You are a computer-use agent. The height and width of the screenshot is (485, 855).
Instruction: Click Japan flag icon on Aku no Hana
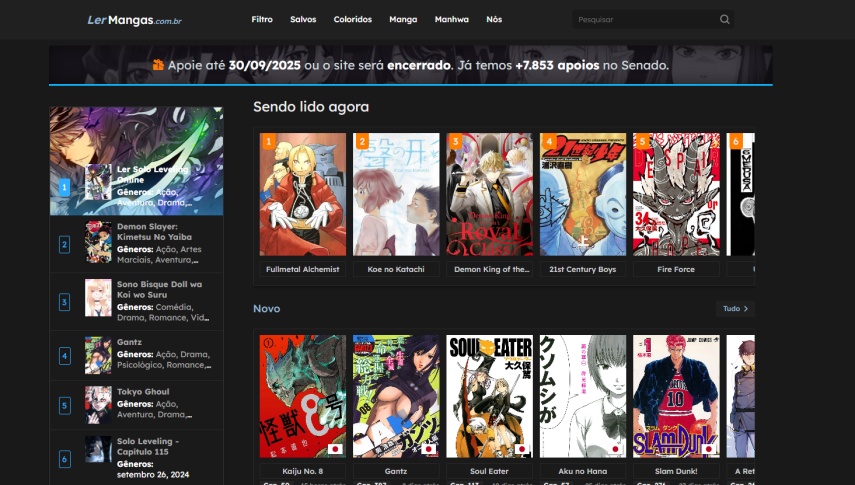615,450
